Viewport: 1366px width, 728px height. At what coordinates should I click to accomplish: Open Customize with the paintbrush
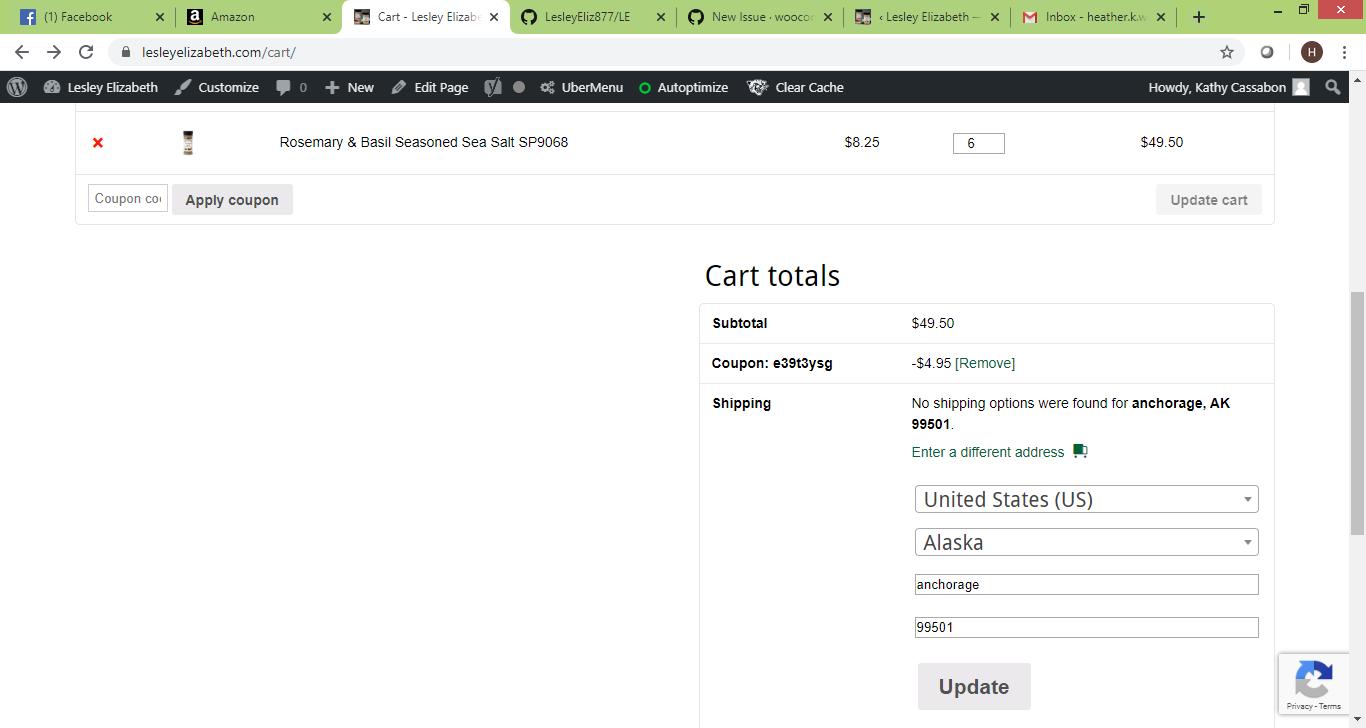[217, 87]
